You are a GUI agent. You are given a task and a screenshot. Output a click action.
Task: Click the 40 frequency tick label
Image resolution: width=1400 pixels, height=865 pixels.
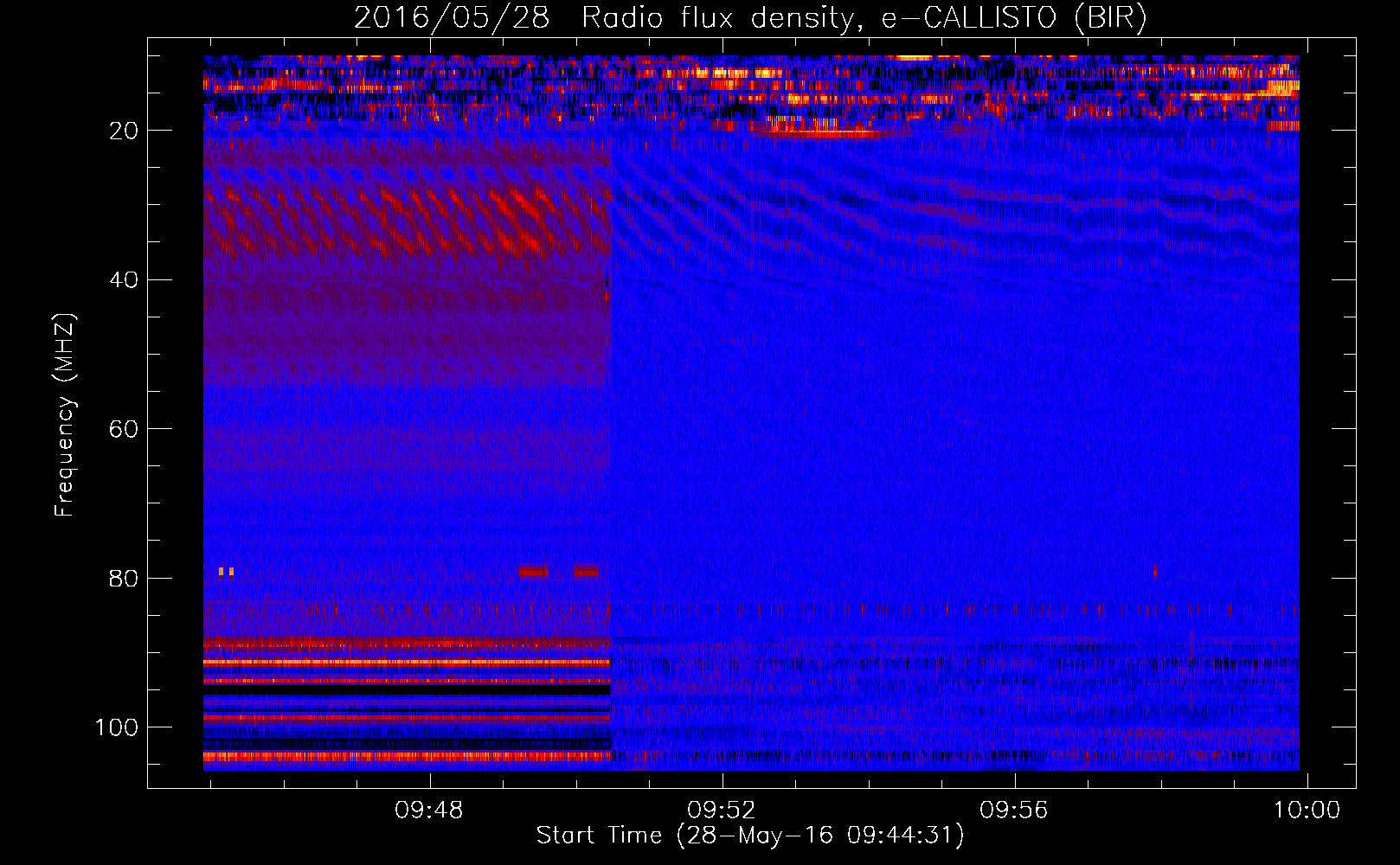point(125,280)
